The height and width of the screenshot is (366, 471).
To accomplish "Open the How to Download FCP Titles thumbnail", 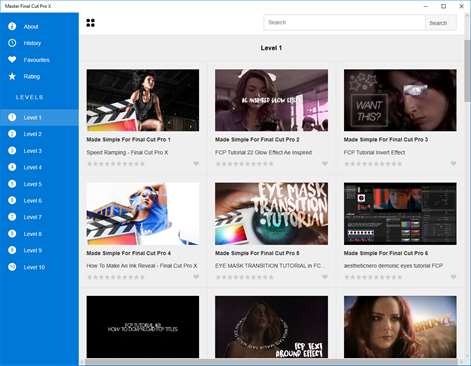I will (x=143, y=327).
